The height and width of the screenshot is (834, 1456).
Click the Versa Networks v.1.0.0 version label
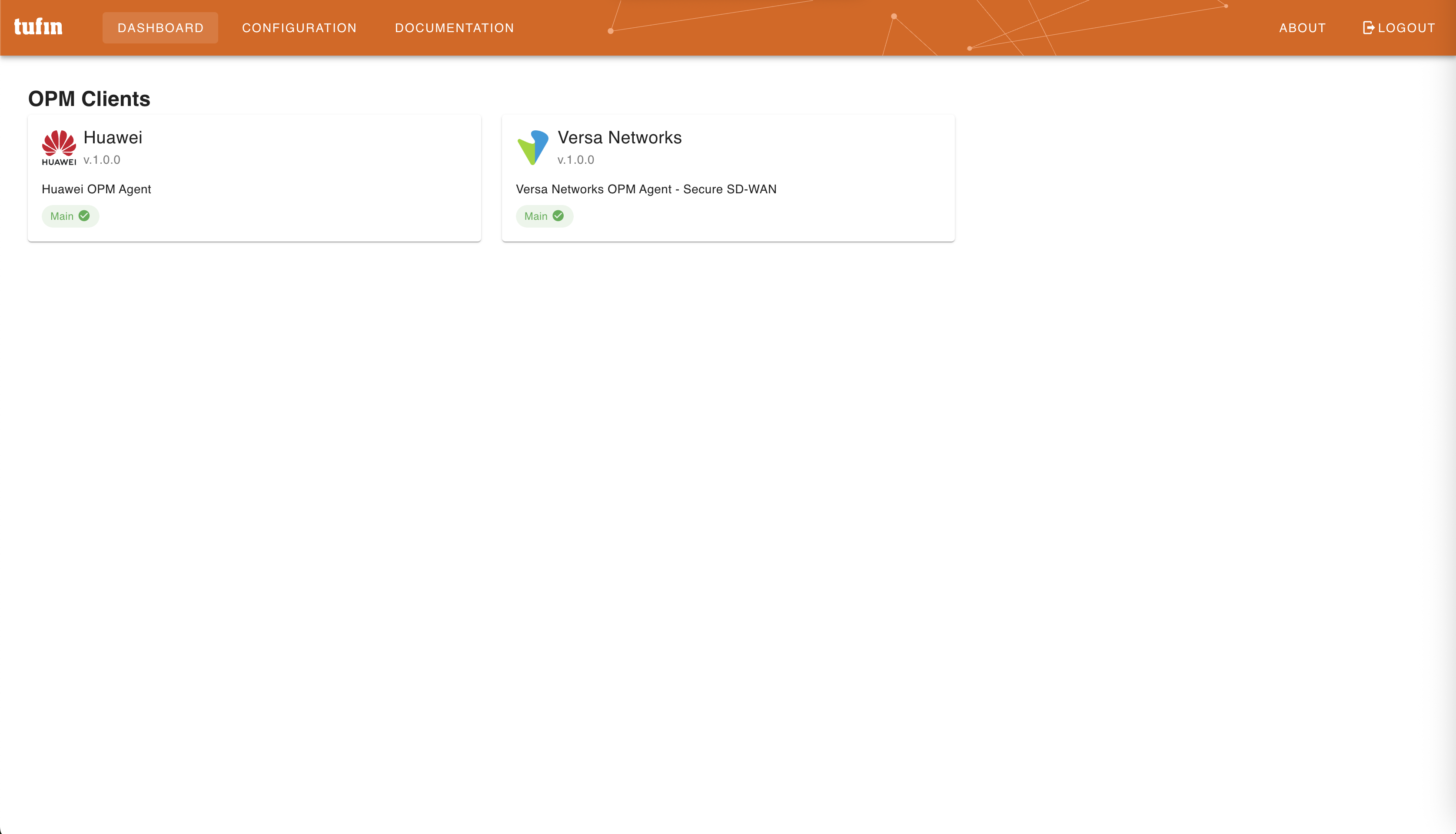[576, 160]
